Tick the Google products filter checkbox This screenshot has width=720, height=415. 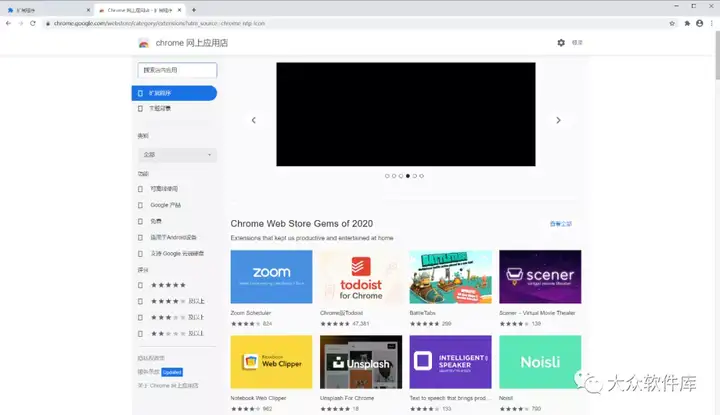[141, 205]
